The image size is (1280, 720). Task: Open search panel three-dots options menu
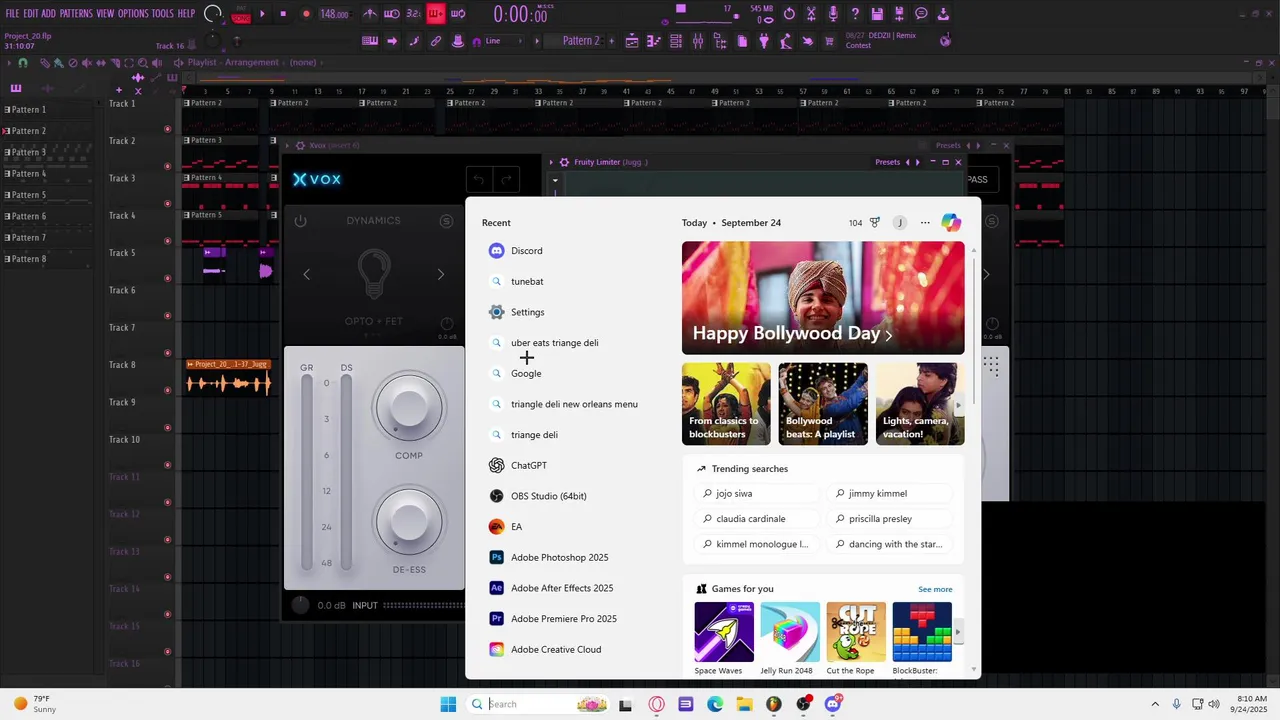point(925,223)
